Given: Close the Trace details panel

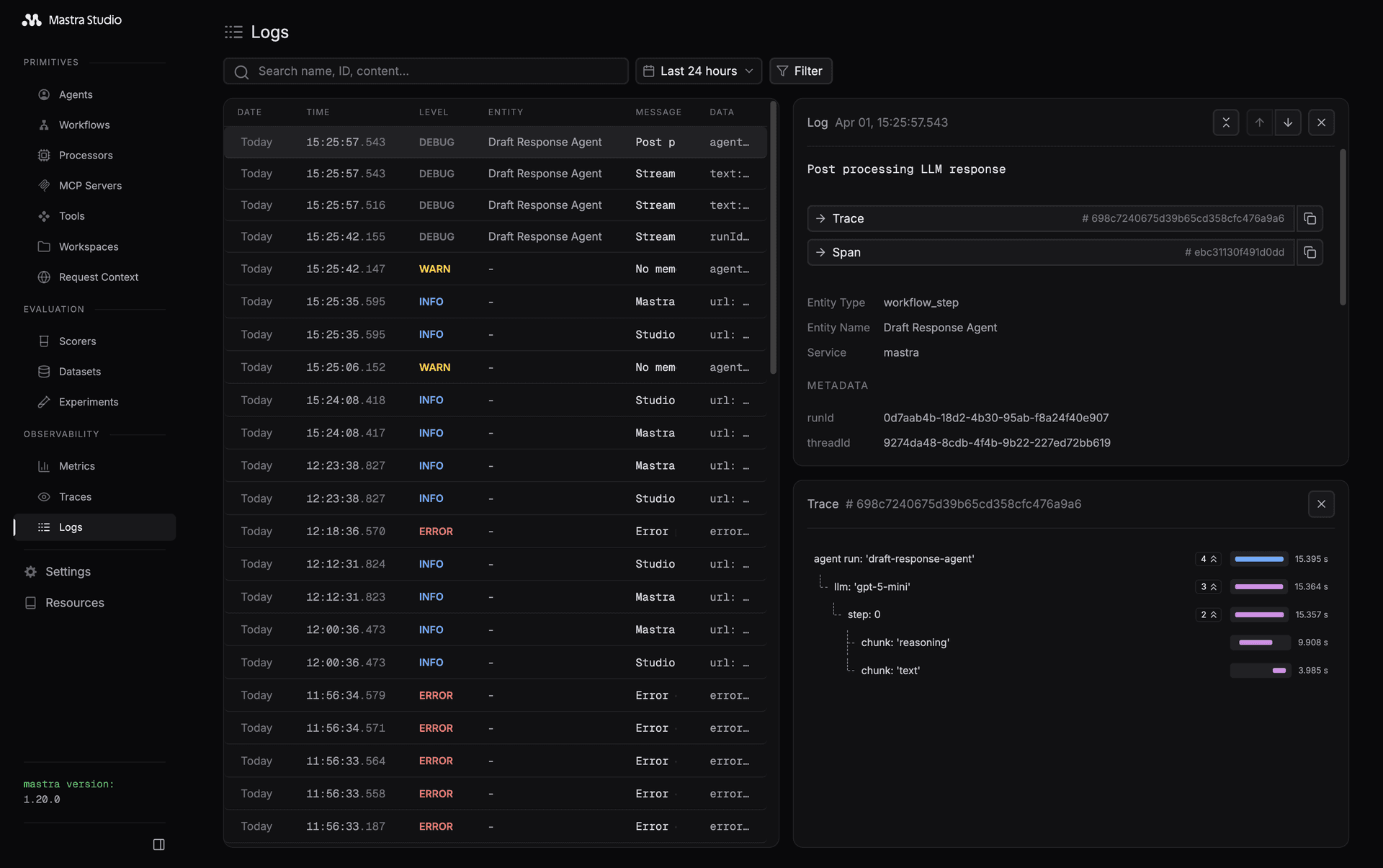Looking at the screenshot, I should click(1321, 504).
